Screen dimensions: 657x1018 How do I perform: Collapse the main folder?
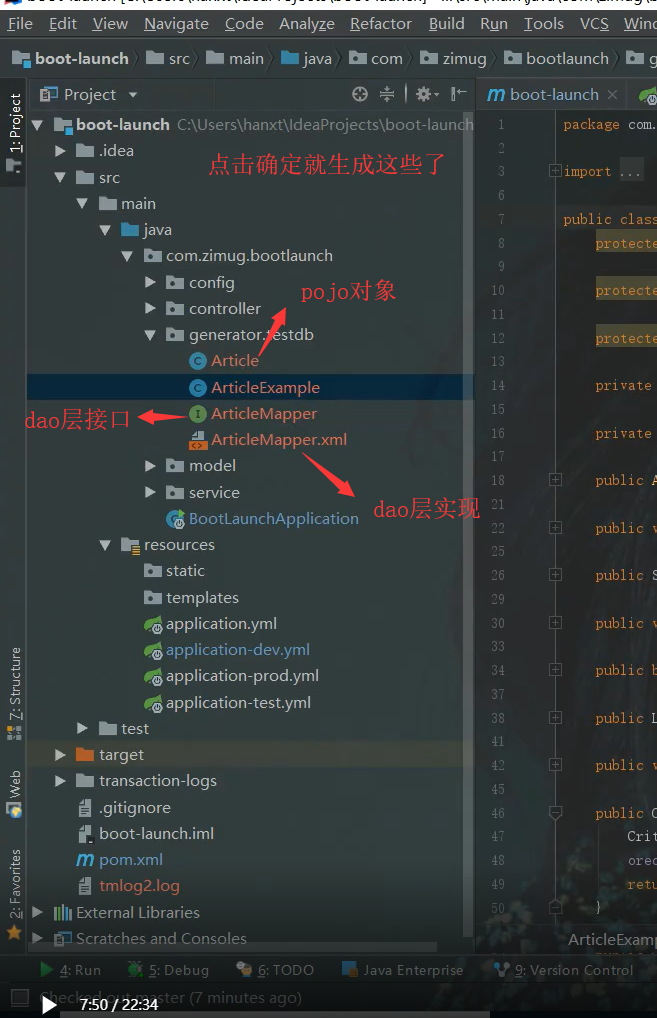pyautogui.click(x=82, y=203)
